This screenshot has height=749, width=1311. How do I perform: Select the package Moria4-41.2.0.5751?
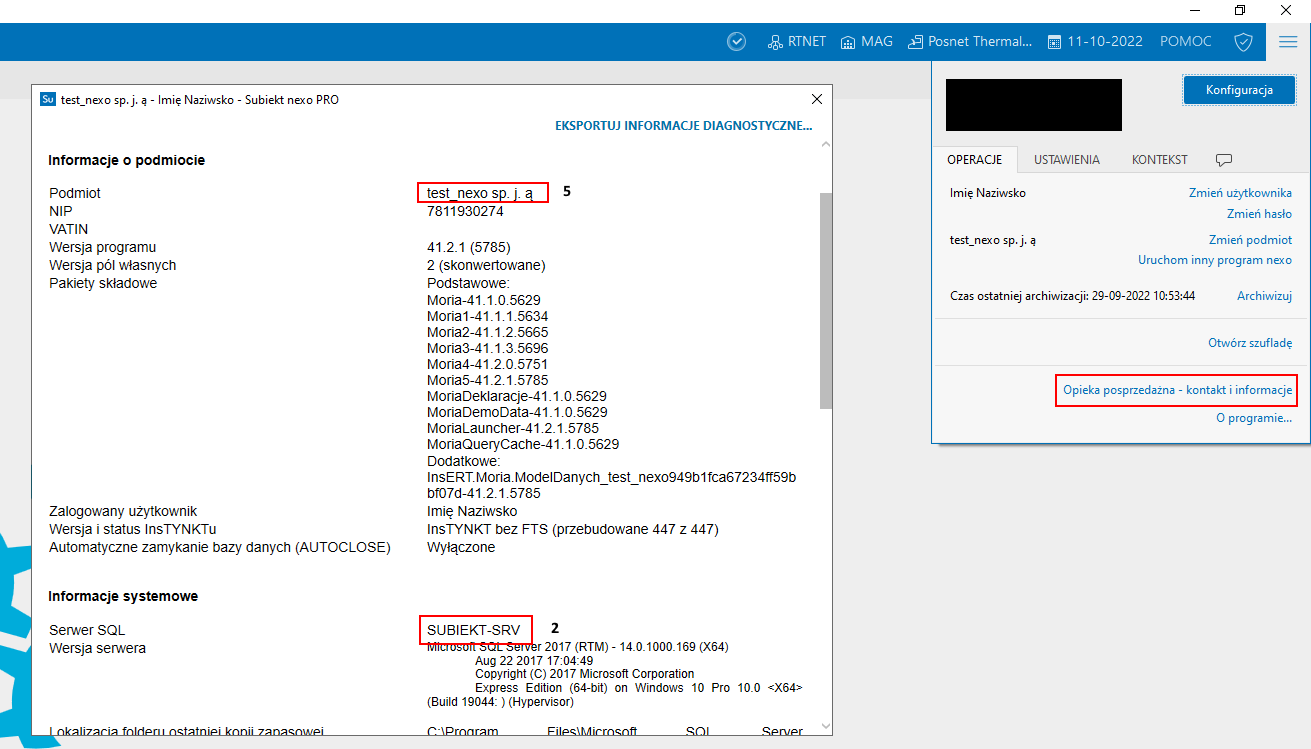487,364
